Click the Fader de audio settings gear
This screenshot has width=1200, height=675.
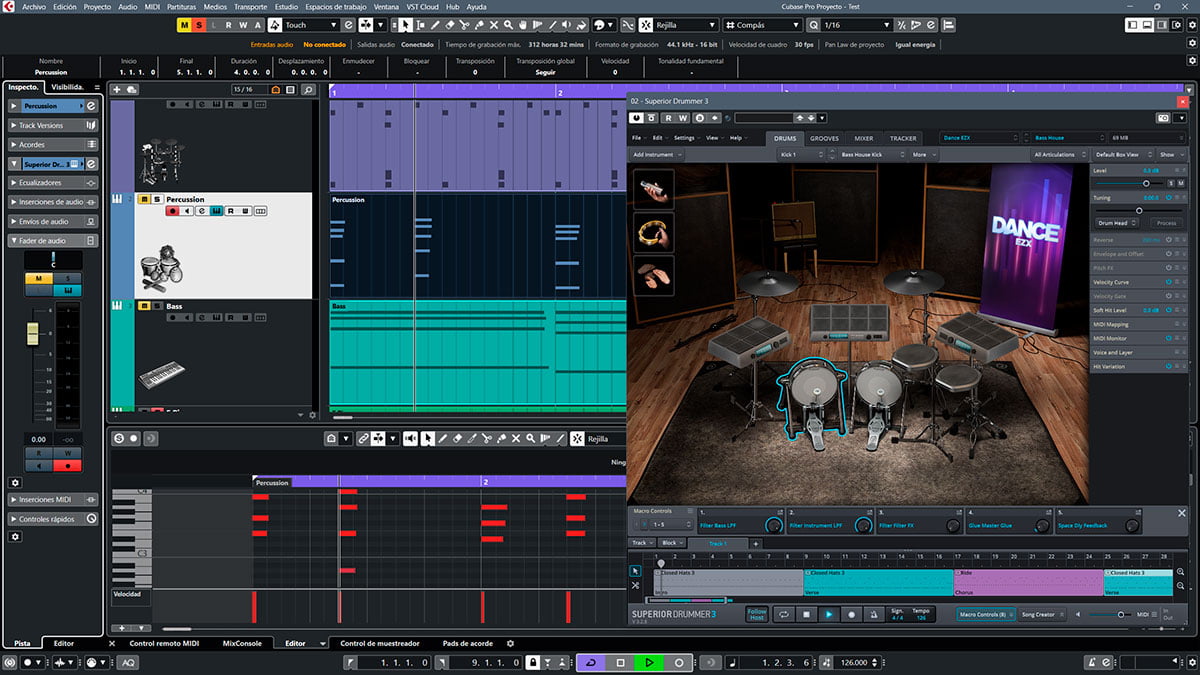click(15, 482)
